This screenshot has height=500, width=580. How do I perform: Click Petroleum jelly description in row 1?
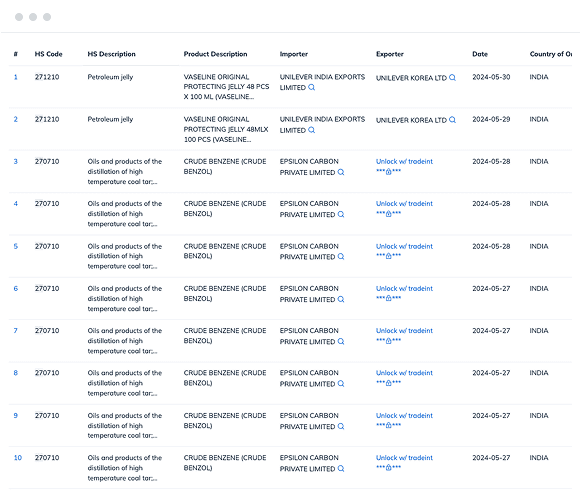click(x=110, y=77)
